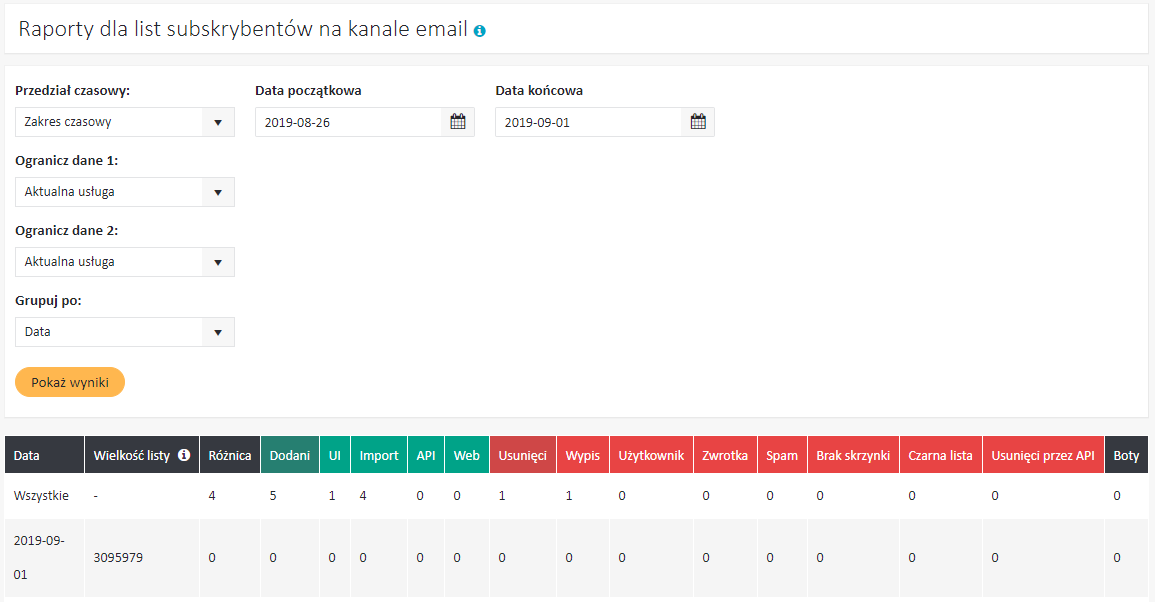Image resolution: width=1155 pixels, height=602 pixels.
Task: Click the Import column header
Action: tap(378, 455)
